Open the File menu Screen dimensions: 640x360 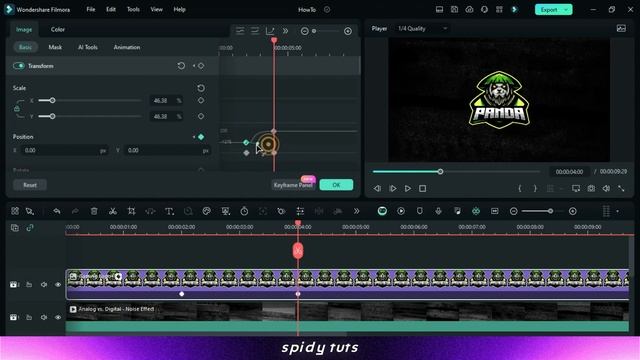pos(91,9)
